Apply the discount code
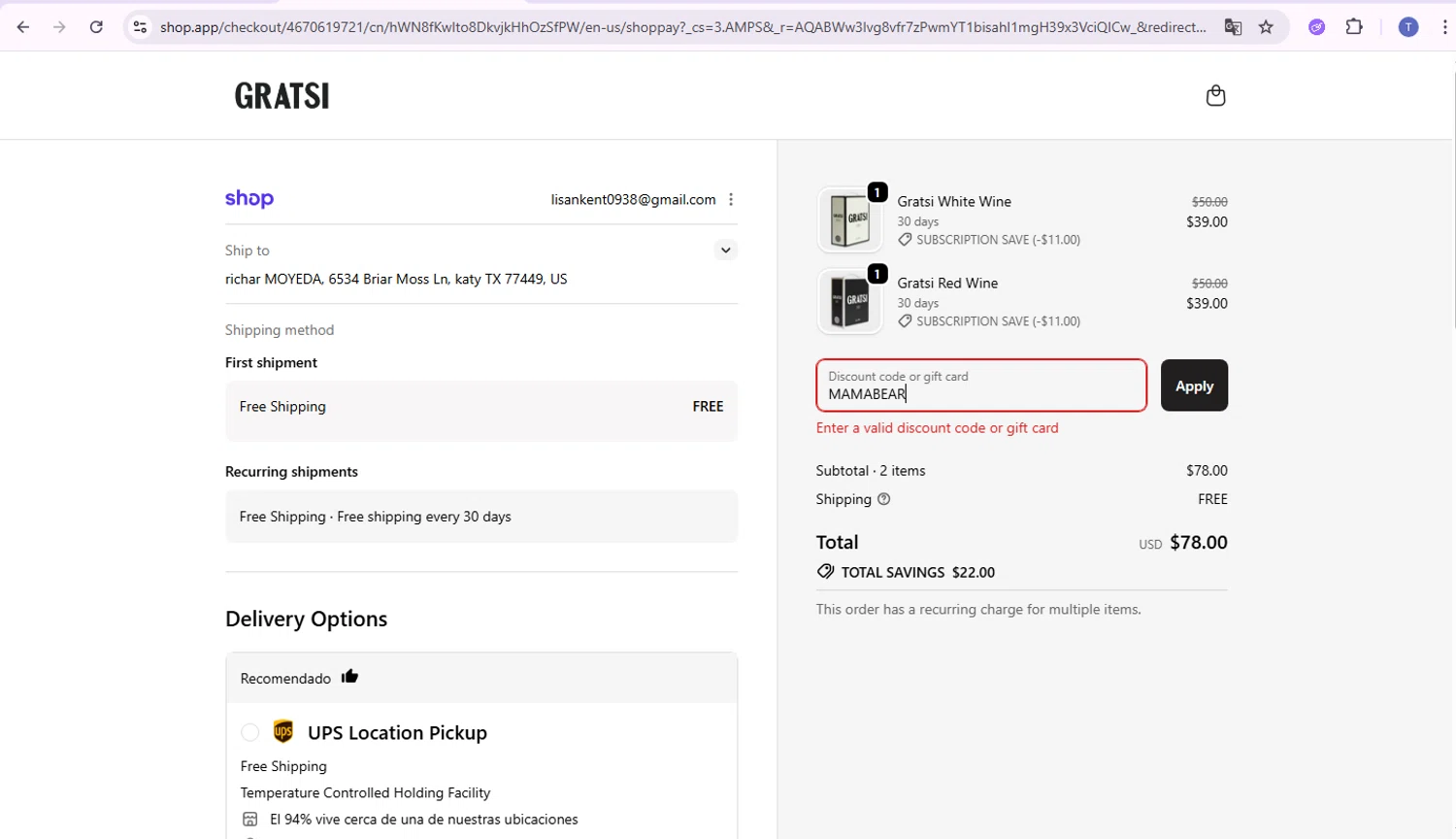The image size is (1456, 839). [1194, 386]
